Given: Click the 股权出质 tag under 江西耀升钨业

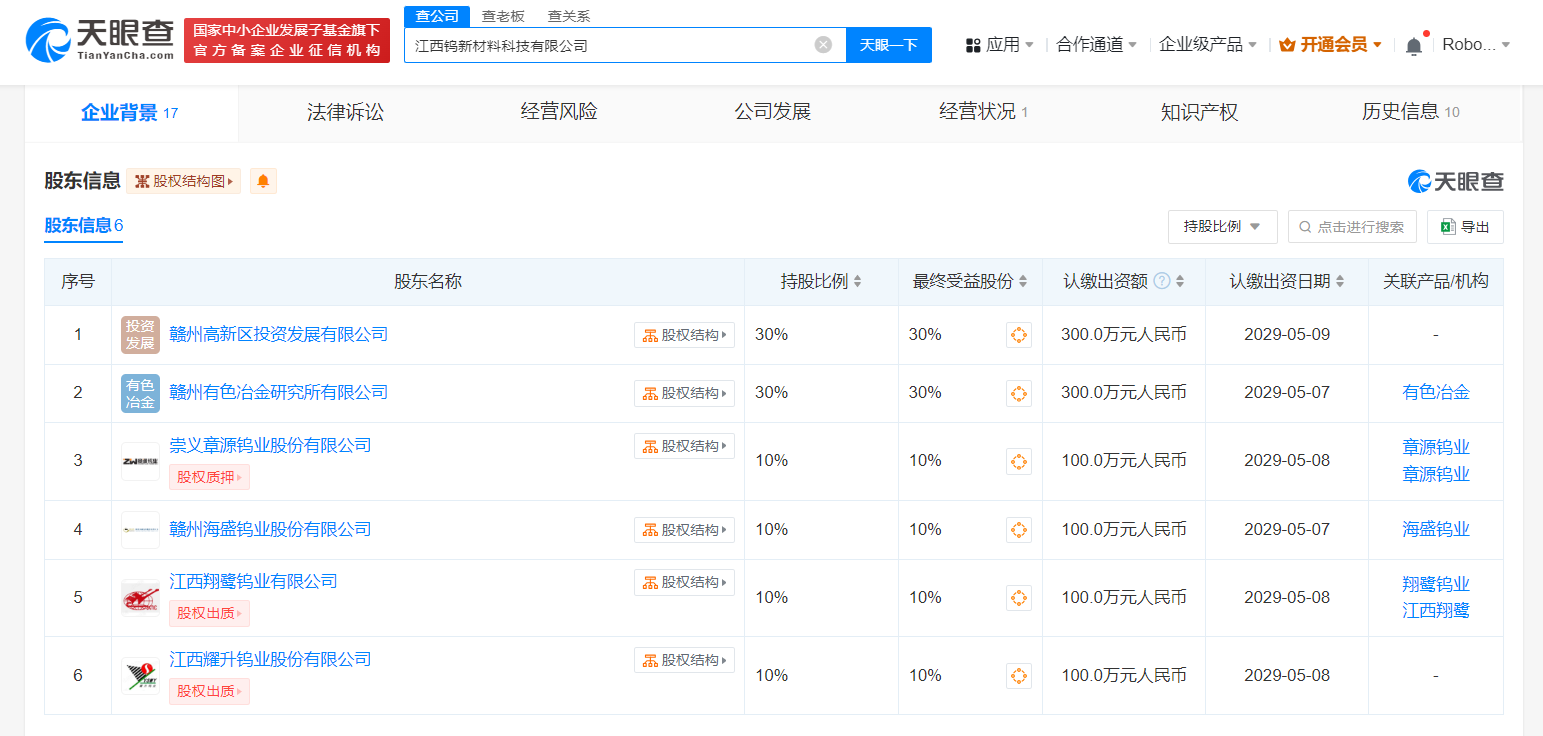Looking at the screenshot, I should click(209, 692).
